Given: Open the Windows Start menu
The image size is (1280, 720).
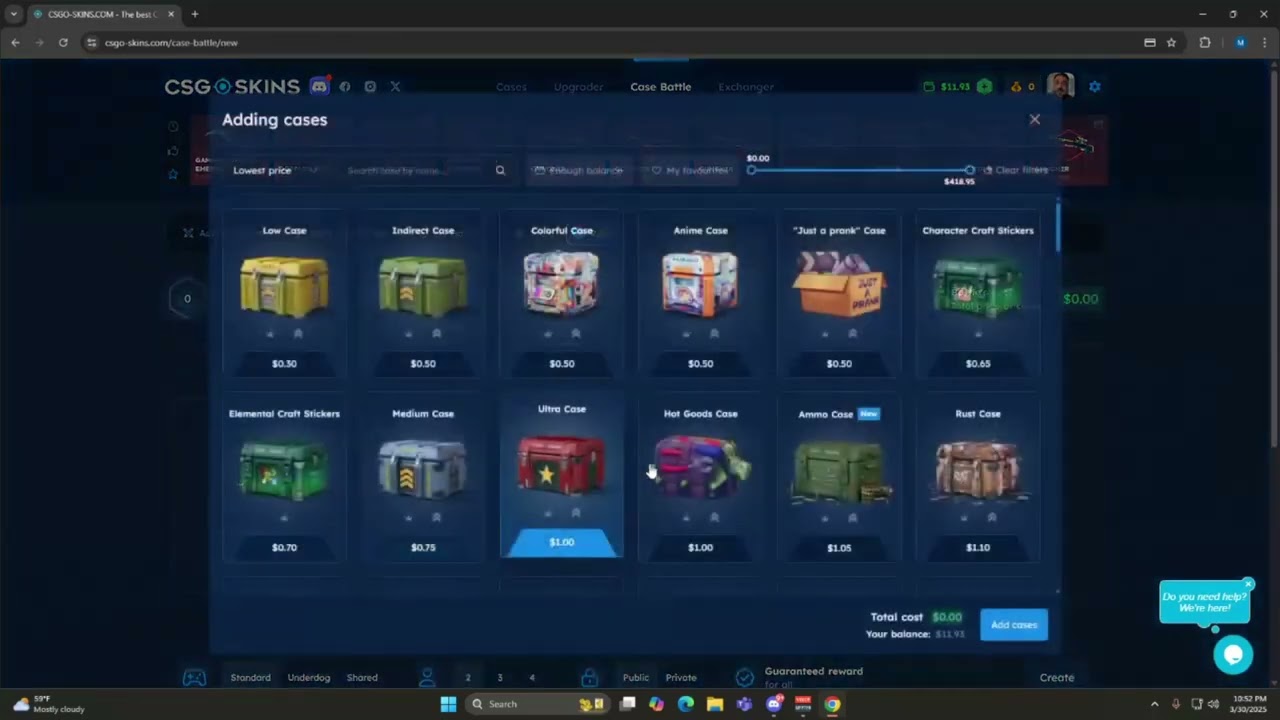Looking at the screenshot, I should click(448, 704).
